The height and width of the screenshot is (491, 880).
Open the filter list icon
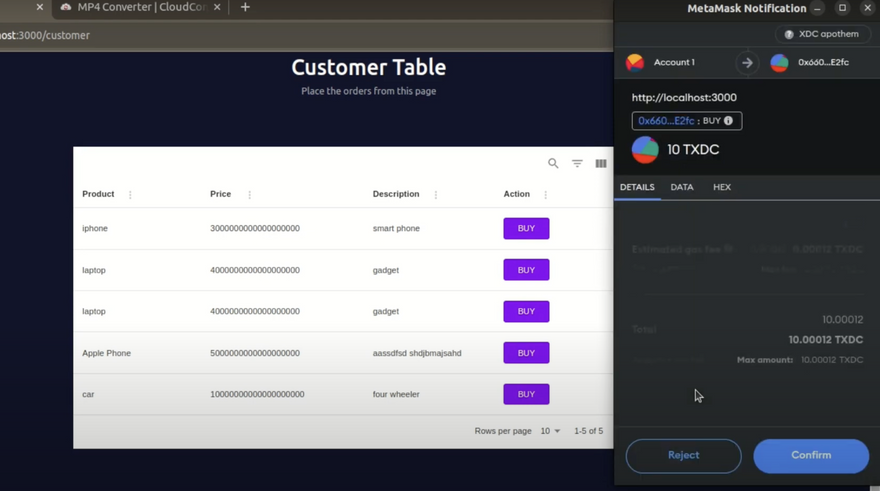(577, 163)
